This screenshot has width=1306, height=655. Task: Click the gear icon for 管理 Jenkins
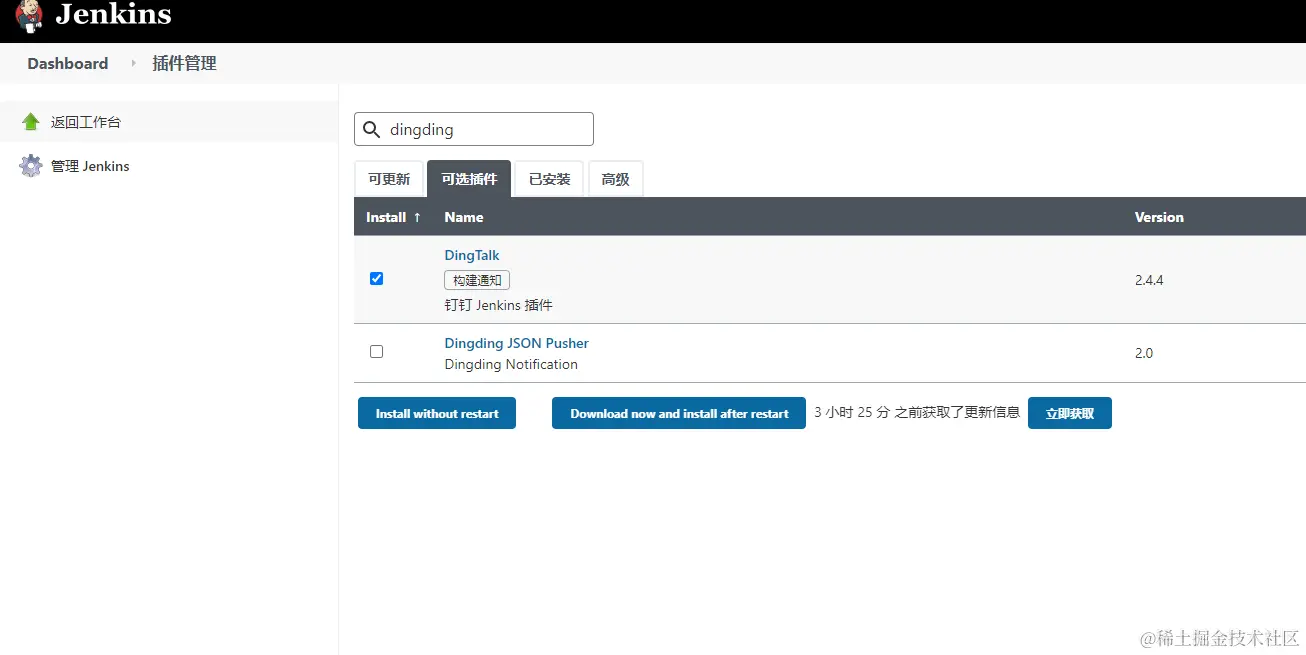click(31, 166)
